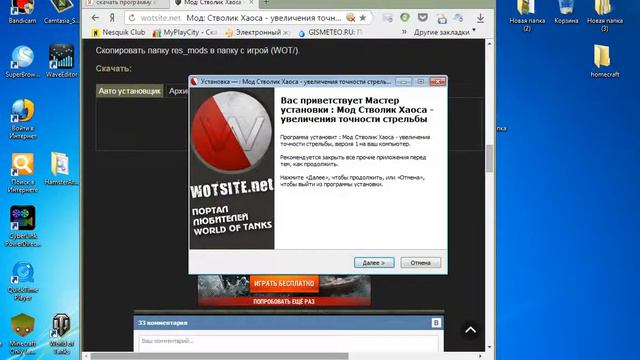The image size is (640, 360).
Task: Click the ИГРАТЬ БЕСПЛАТНО banner button
Action: coord(284,283)
